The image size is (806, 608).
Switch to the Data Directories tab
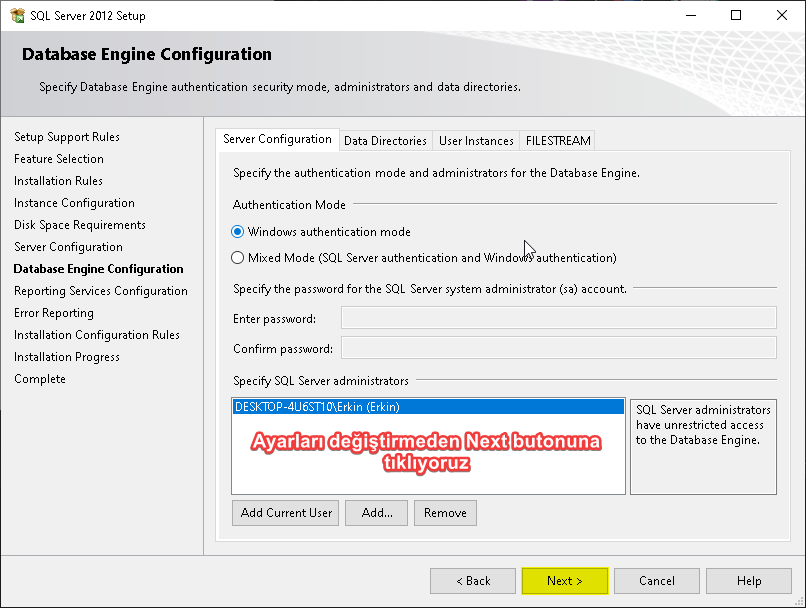tap(385, 141)
